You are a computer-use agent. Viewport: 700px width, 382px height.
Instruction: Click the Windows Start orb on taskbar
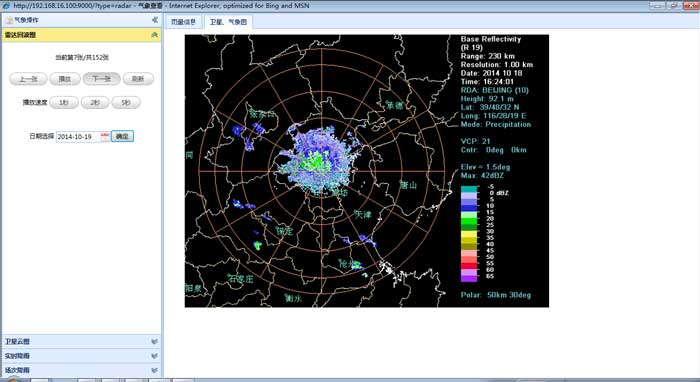click(13, 379)
